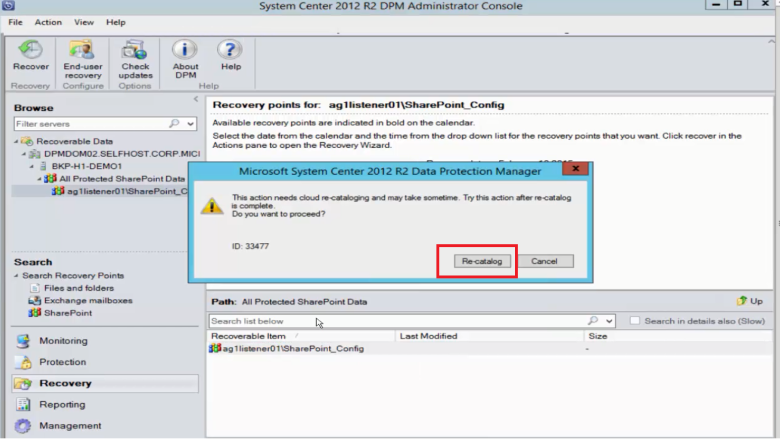Go Up one level in path
Image resolution: width=780 pixels, height=439 pixels.
tap(750, 301)
